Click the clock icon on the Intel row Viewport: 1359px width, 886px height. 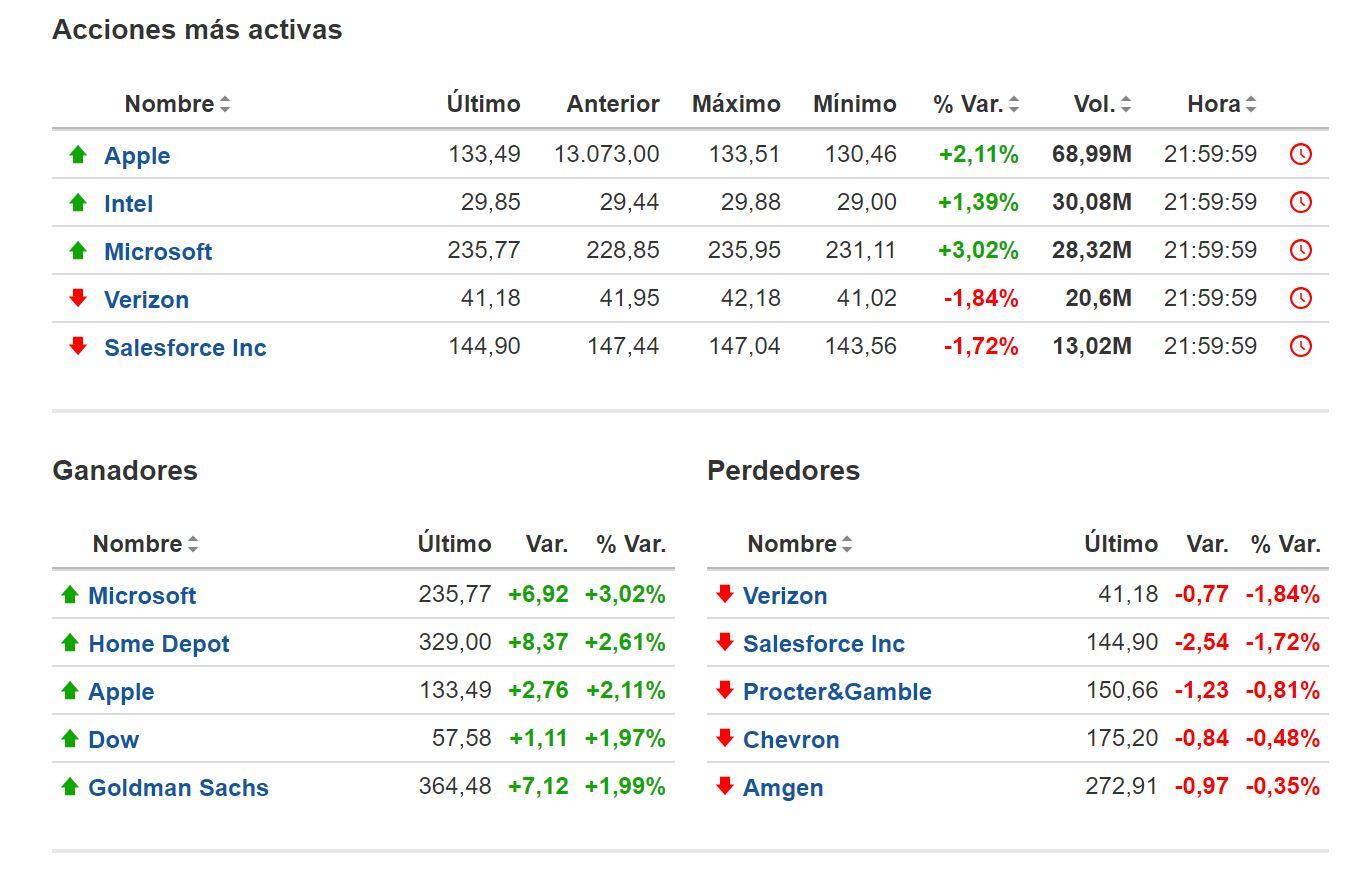[x=1301, y=201]
